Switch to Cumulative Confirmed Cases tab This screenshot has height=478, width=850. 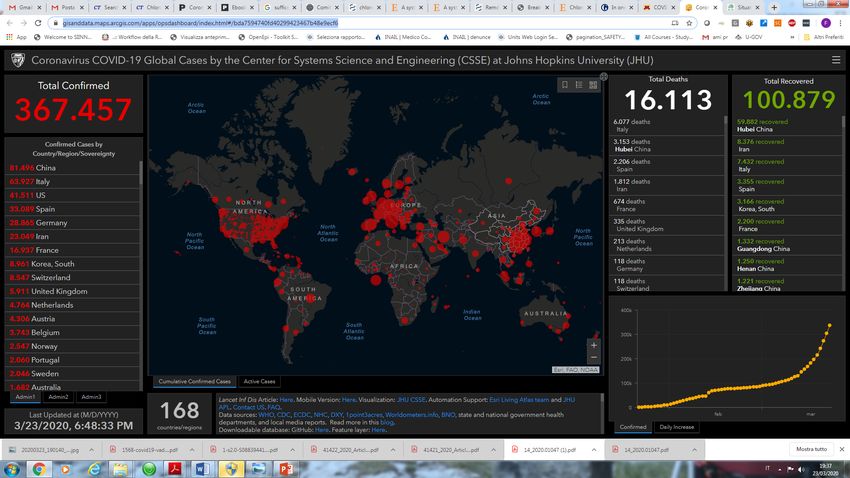click(x=195, y=382)
